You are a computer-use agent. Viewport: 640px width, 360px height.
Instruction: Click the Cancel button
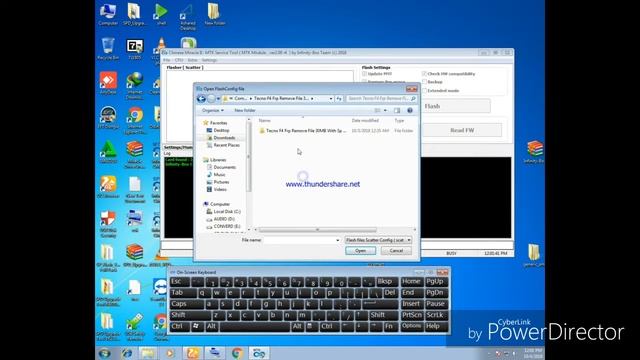[x=396, y=251]
